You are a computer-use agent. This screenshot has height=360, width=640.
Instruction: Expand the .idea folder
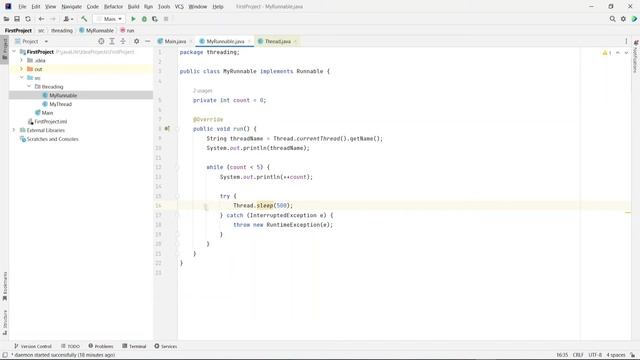pos(22,60)
